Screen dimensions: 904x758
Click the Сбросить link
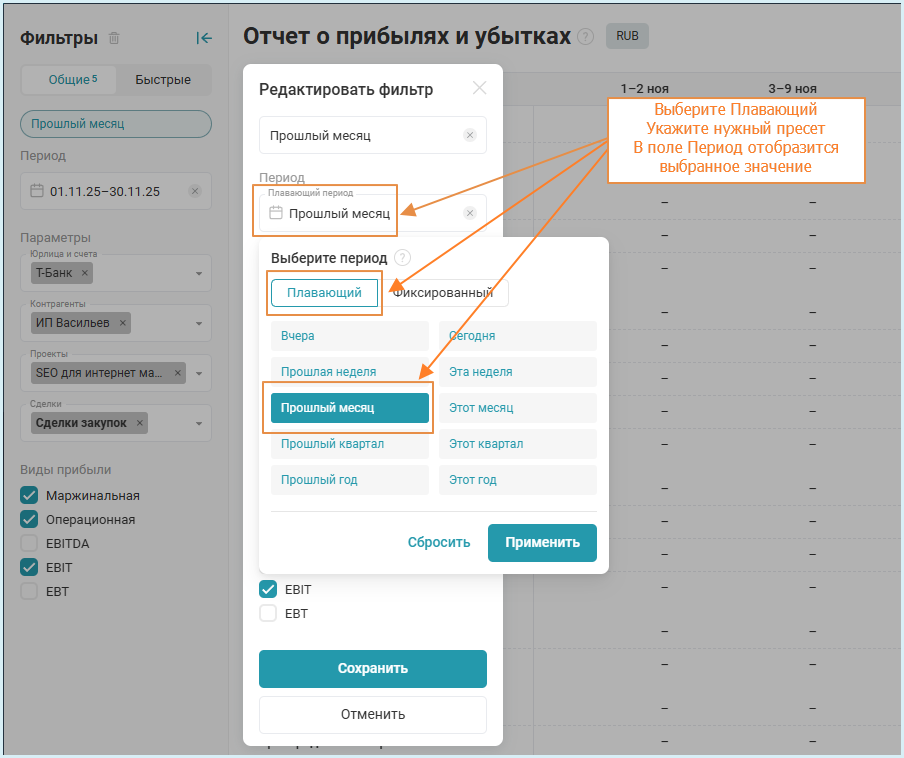(438, 542)
